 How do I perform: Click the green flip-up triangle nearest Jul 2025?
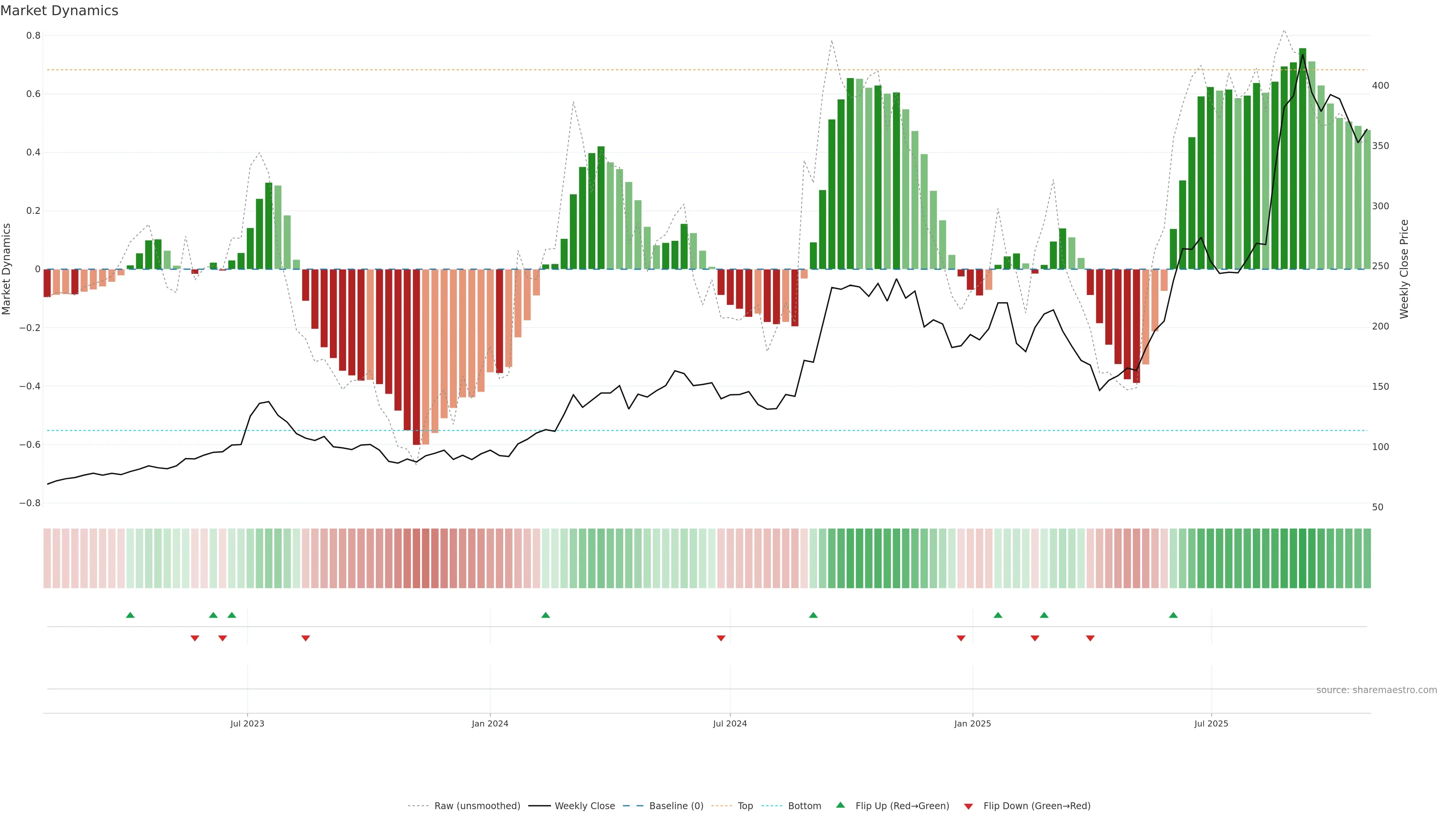click(x=1174, y=615)
